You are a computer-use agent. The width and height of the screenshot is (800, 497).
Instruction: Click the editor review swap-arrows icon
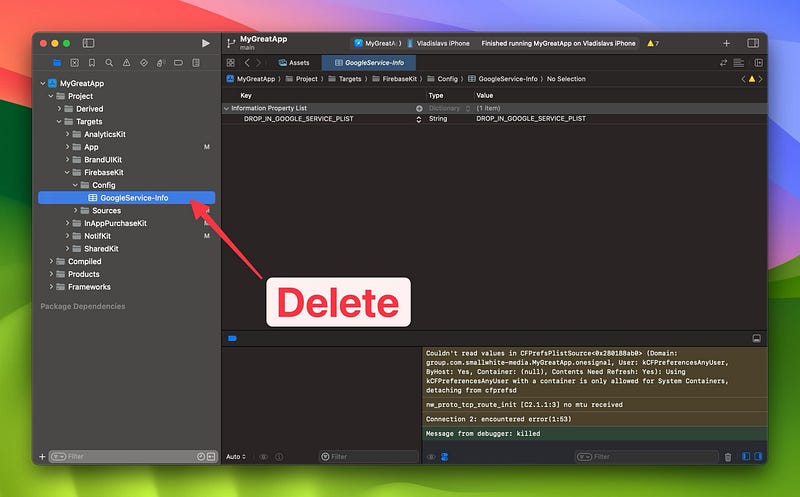point(723,63)
